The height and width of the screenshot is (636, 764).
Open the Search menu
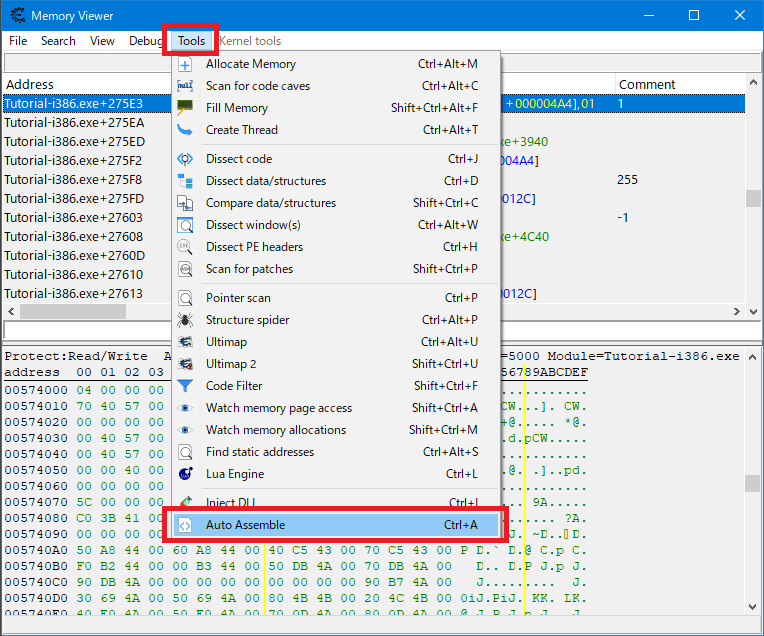click(58, 41)
